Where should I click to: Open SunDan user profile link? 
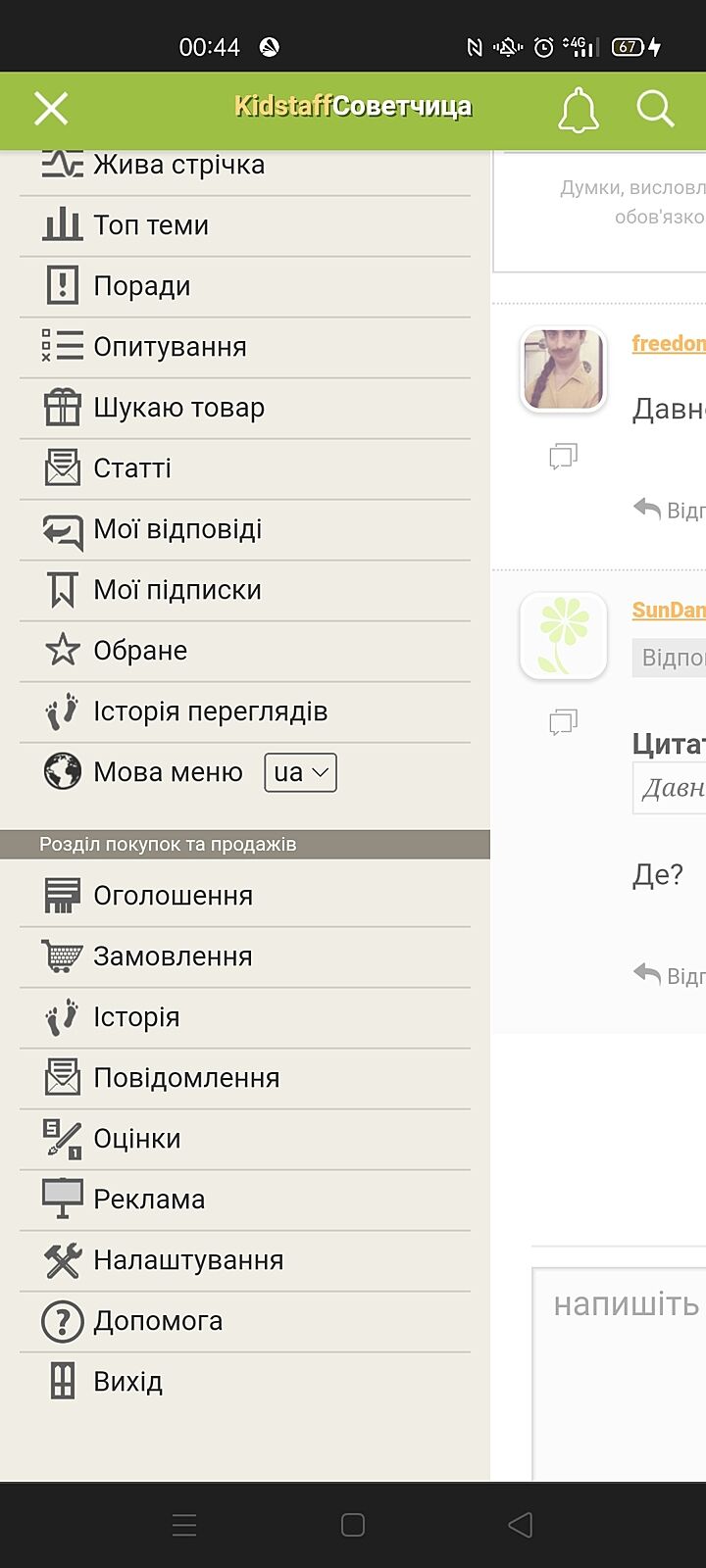pos(668,610)
